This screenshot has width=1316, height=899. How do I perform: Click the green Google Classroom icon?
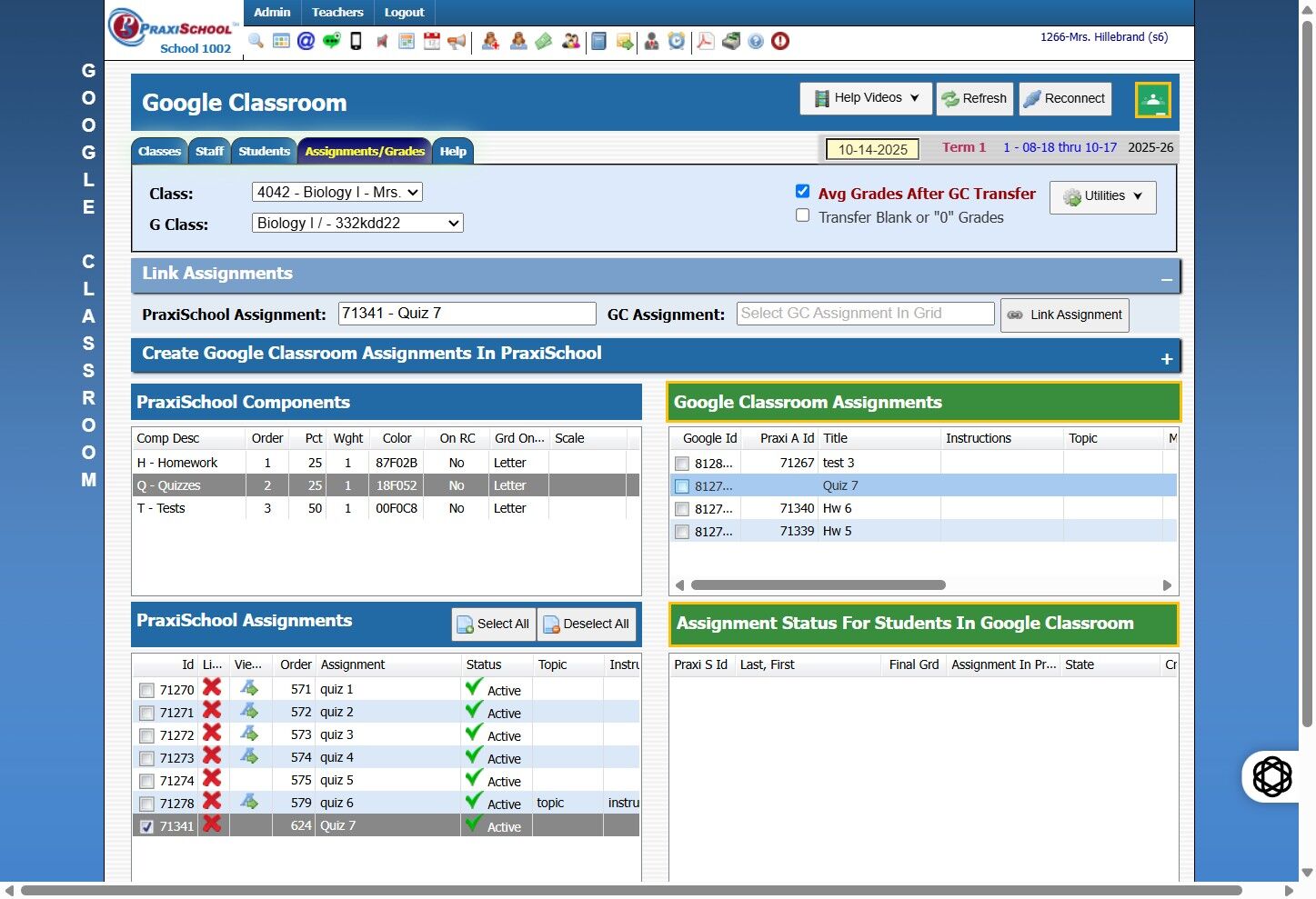[x=1152, y=100]
